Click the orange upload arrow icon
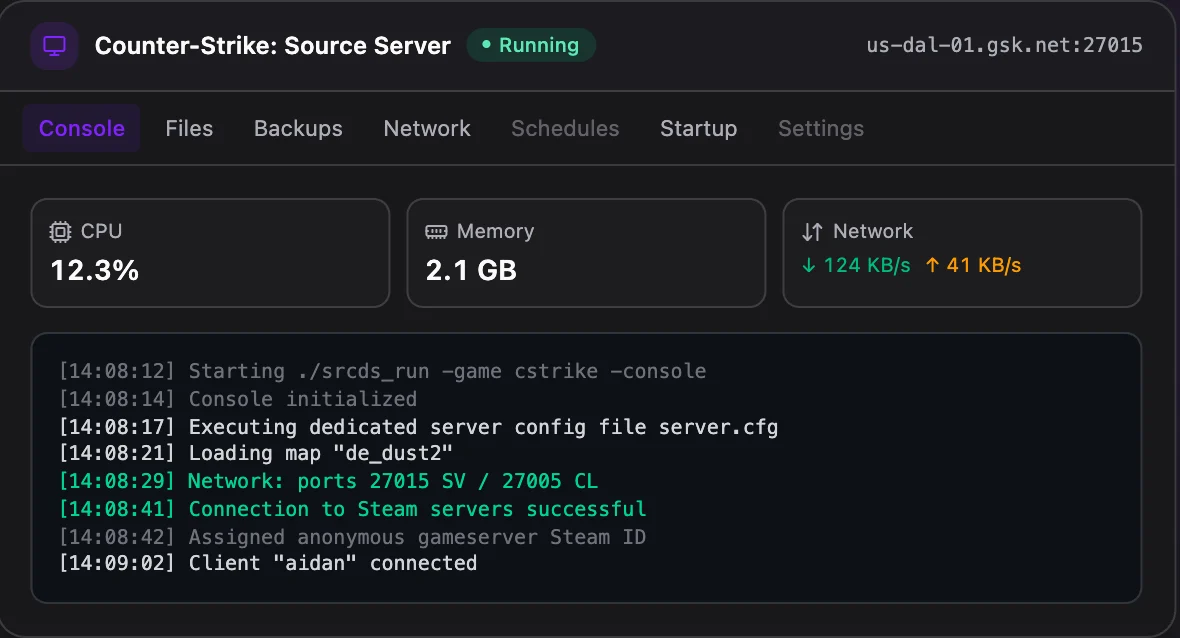Image resolution: width=1180 pixels, height=638 pixels. coord(932,265)
